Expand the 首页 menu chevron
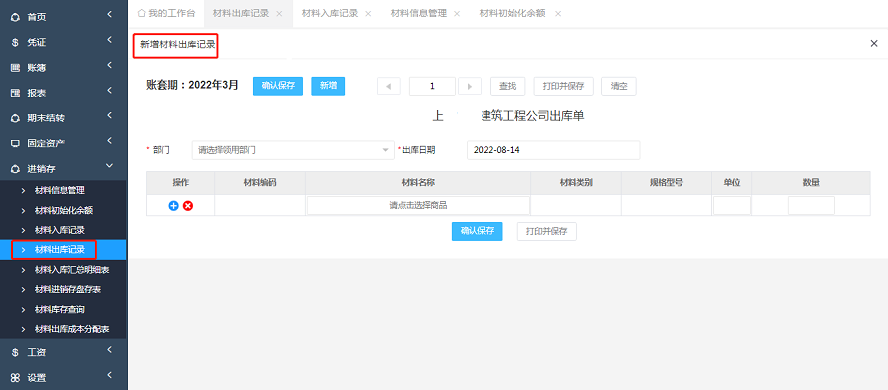The image size is (888, 390). click(109, 14)
